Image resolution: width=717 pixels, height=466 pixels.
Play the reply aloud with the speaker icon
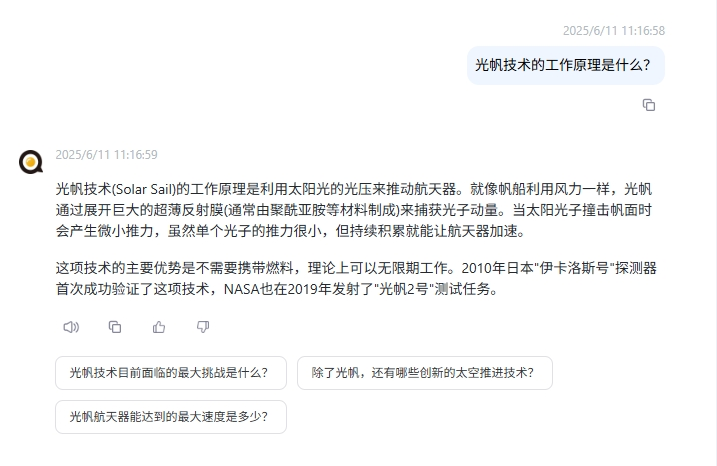click(x=71, y=327)
